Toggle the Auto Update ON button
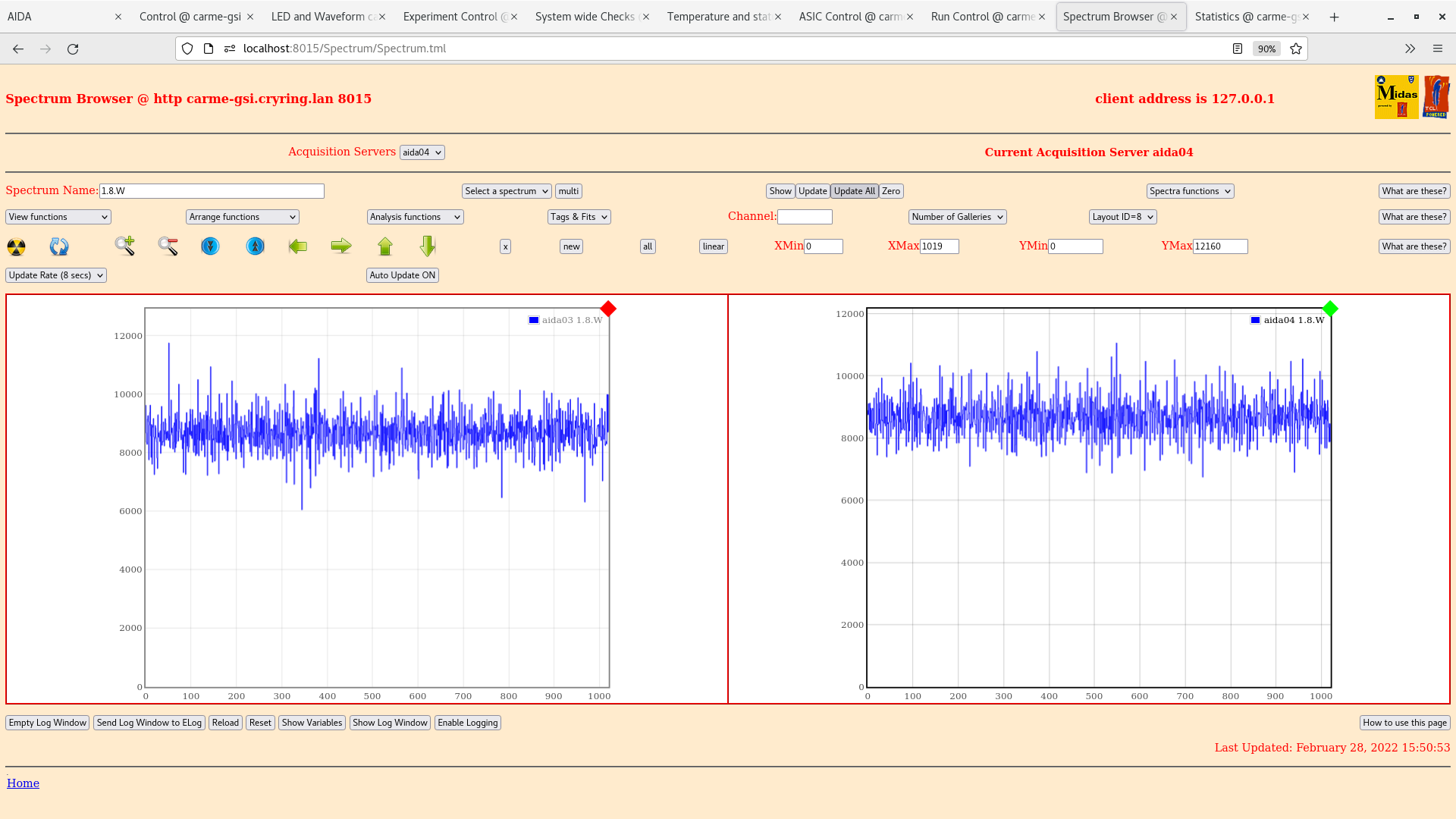Image resolution: width=1456 pixels, height=819 pixels. pyautogui.click(x=403, y=275)
